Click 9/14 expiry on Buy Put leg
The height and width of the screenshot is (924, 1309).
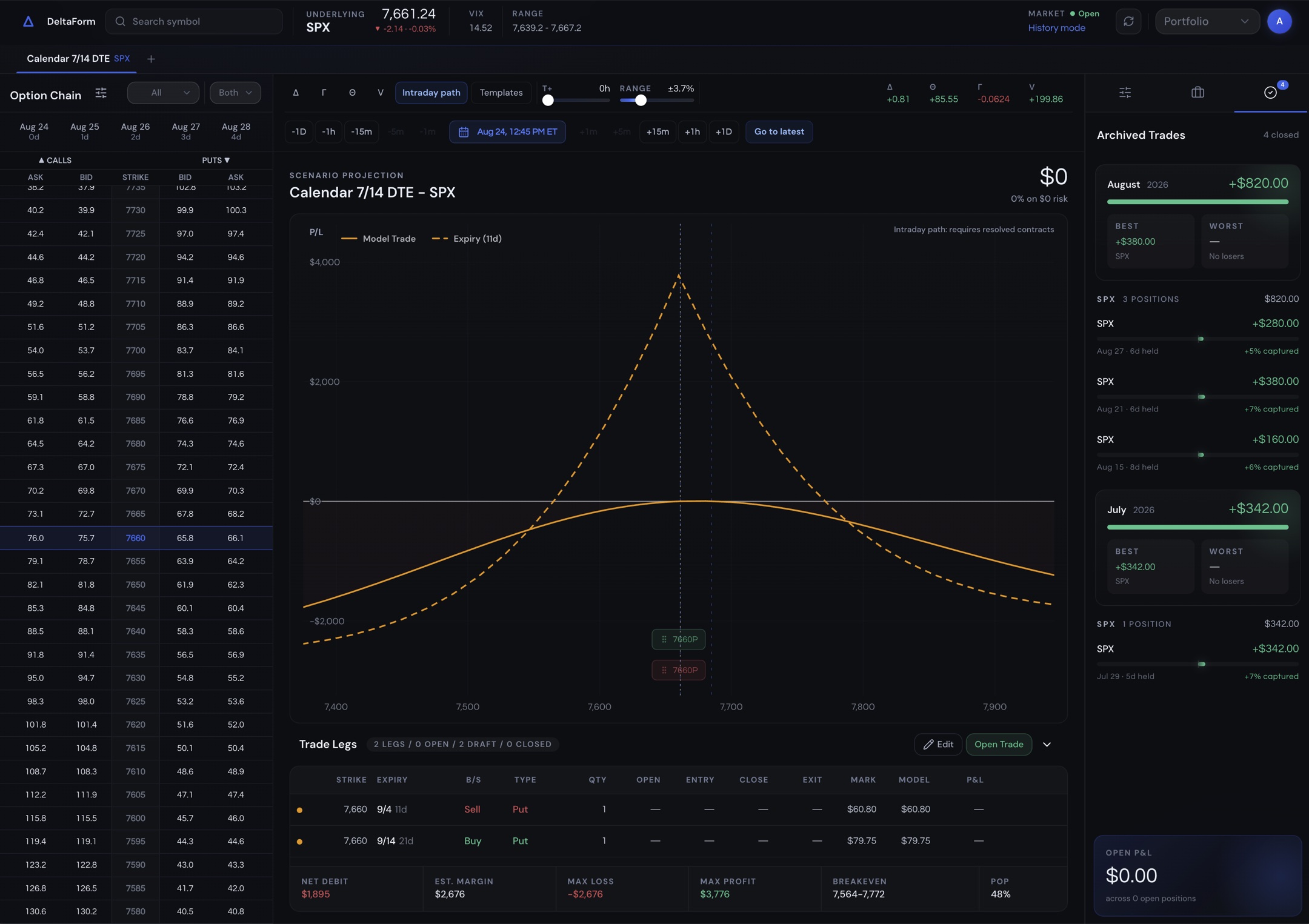pos(395,842)
